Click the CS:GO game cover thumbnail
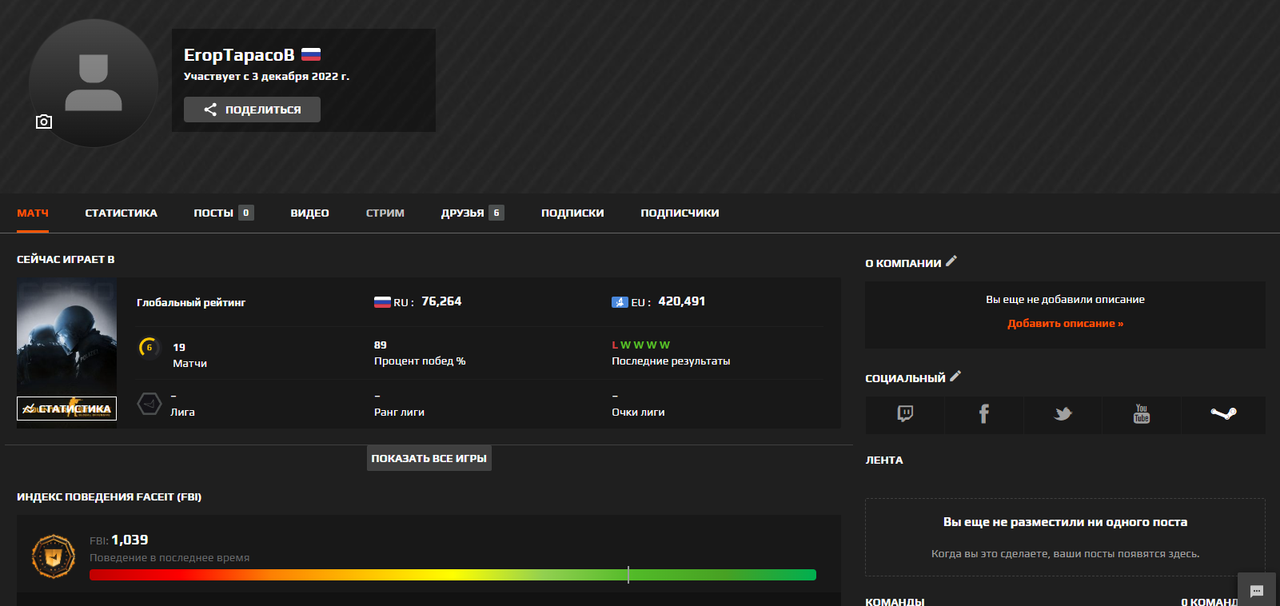This screenshot has height=606, width=1280. [x=67, y=340]
